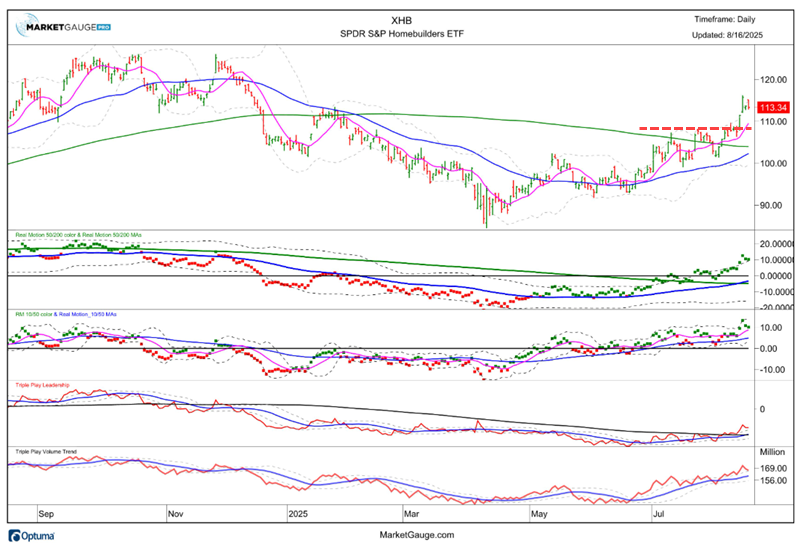Click the red 113.34 price tag
Screen dimensions: 800x545
pyautogui.click(x=773, y=108)
